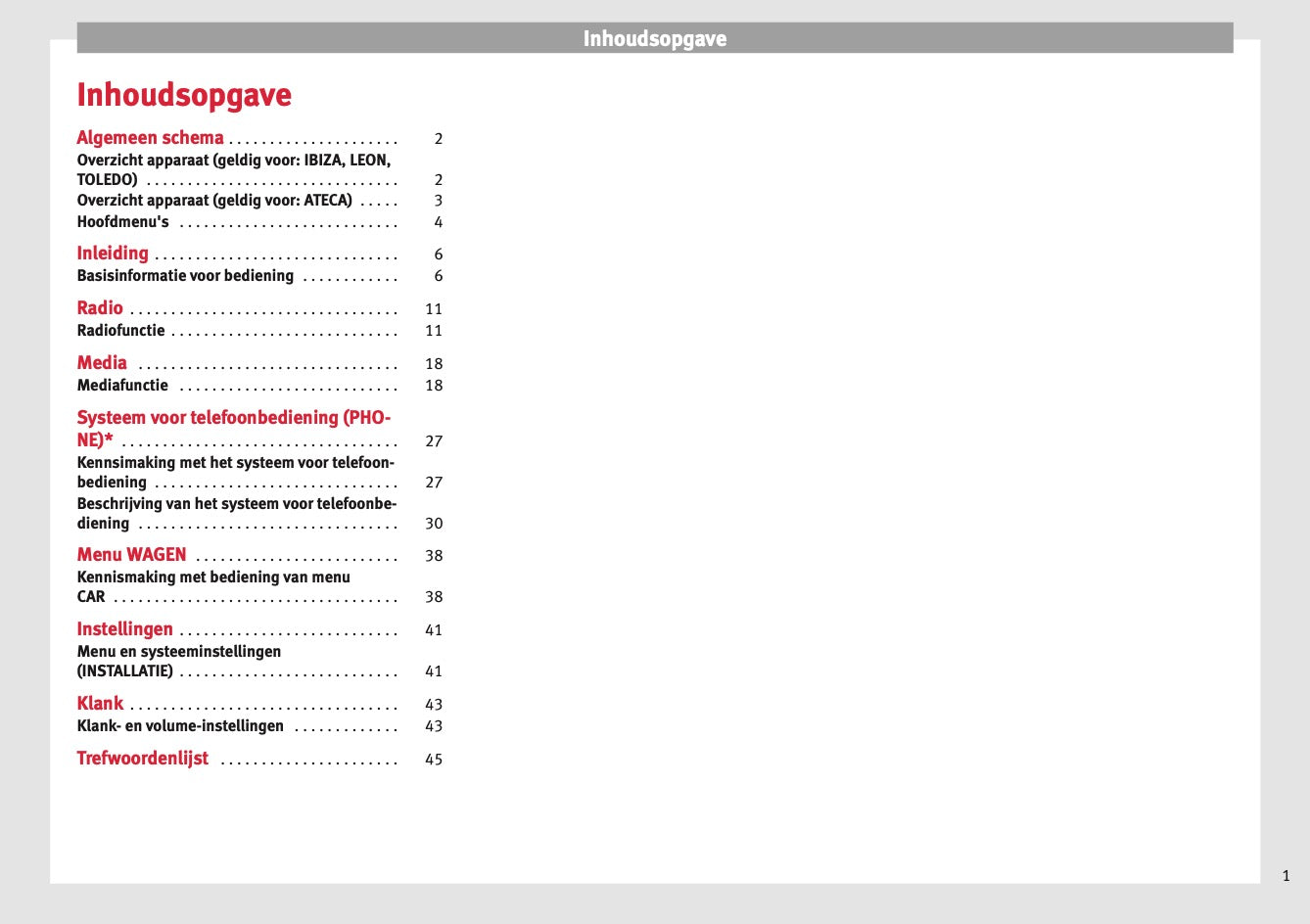Screen dimensions: 1310x924
Task: Open Overzicht apparaat for ATECA entry
Action: pyautogui.click(x=214, y=201)
